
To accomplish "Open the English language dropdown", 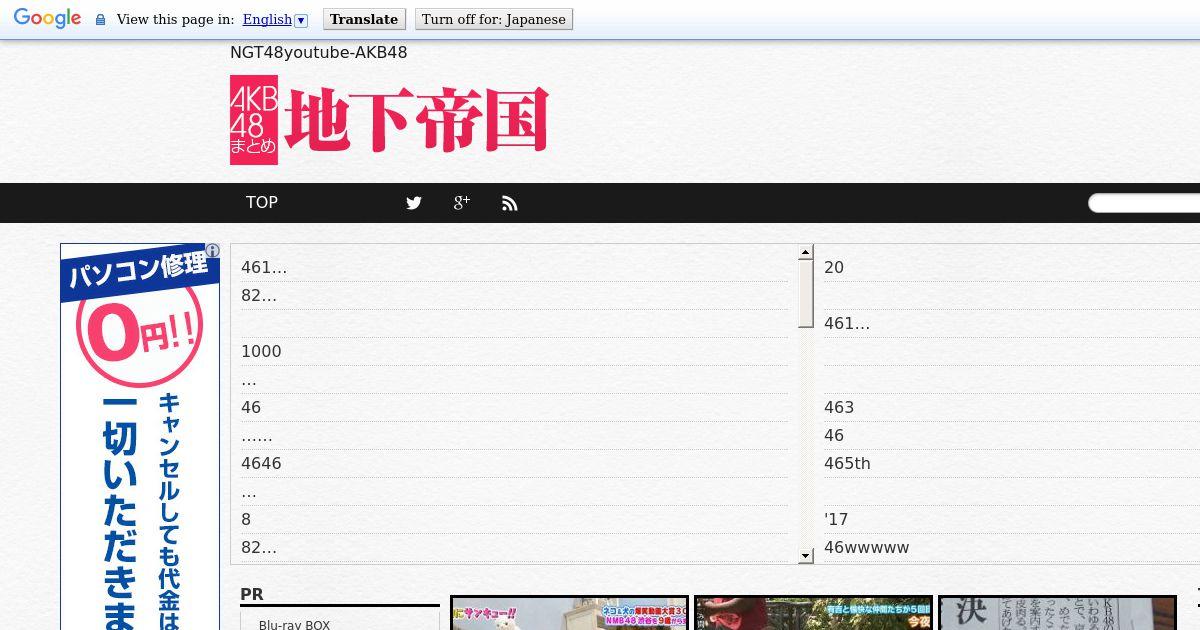I will point(275,19).
